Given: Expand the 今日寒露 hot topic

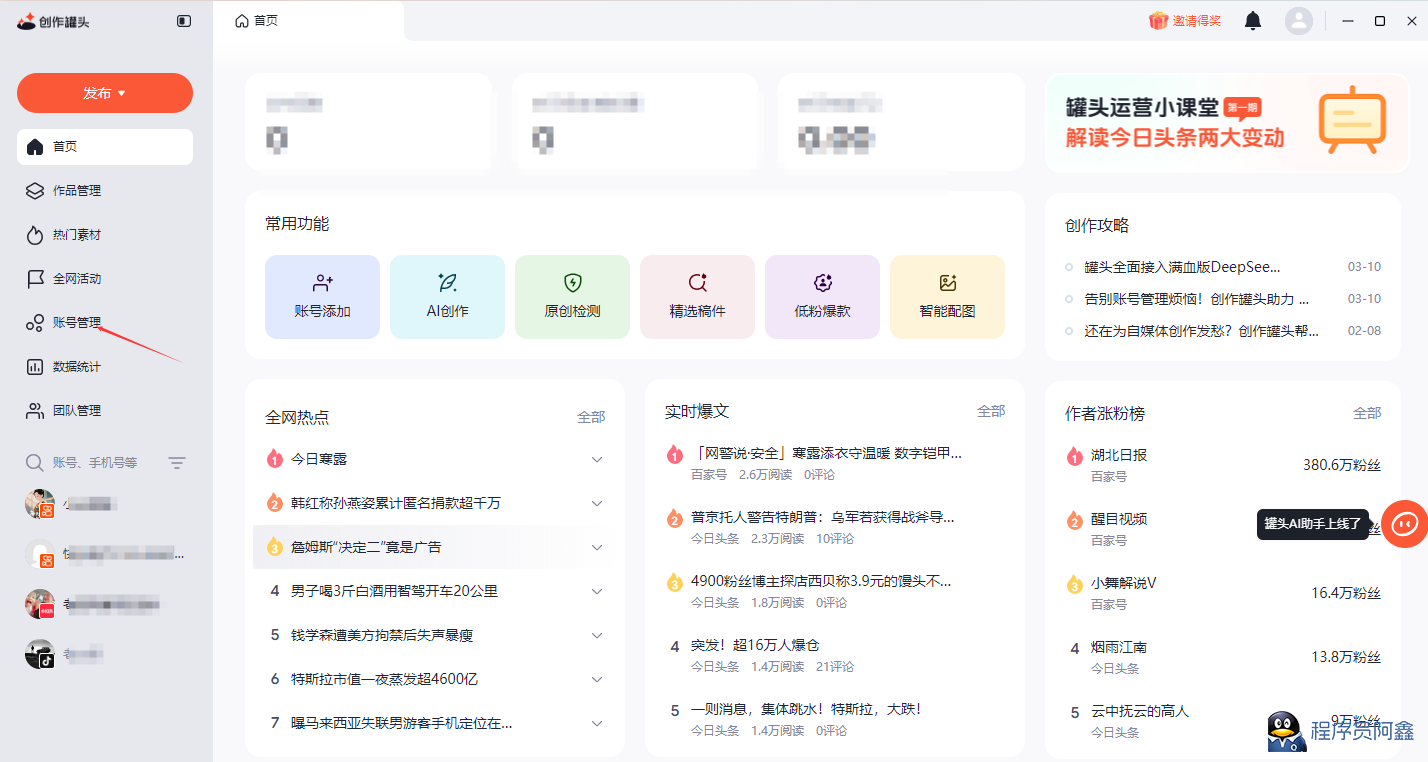Looking at the screenshot, I should pyautogui.click(x=597, y=459).
